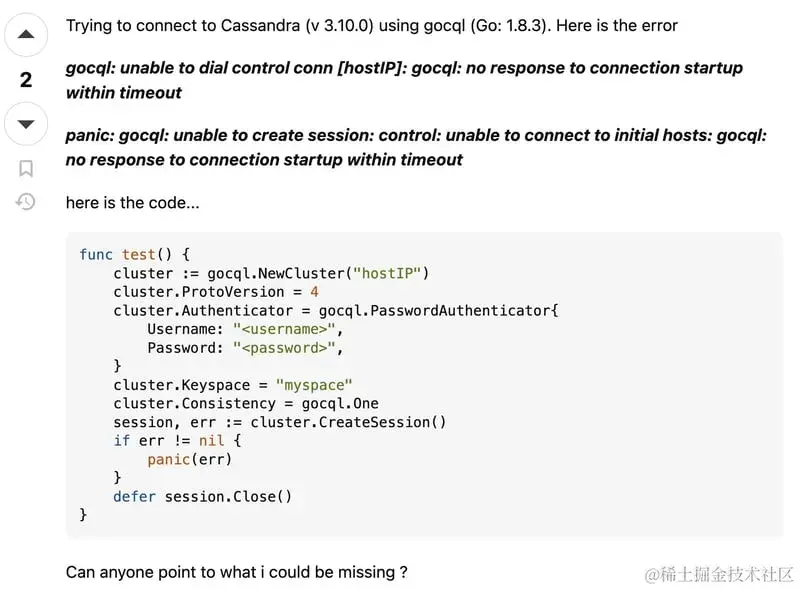Click the panic(err) code line

pyautogui.click(x=189, y=459)
